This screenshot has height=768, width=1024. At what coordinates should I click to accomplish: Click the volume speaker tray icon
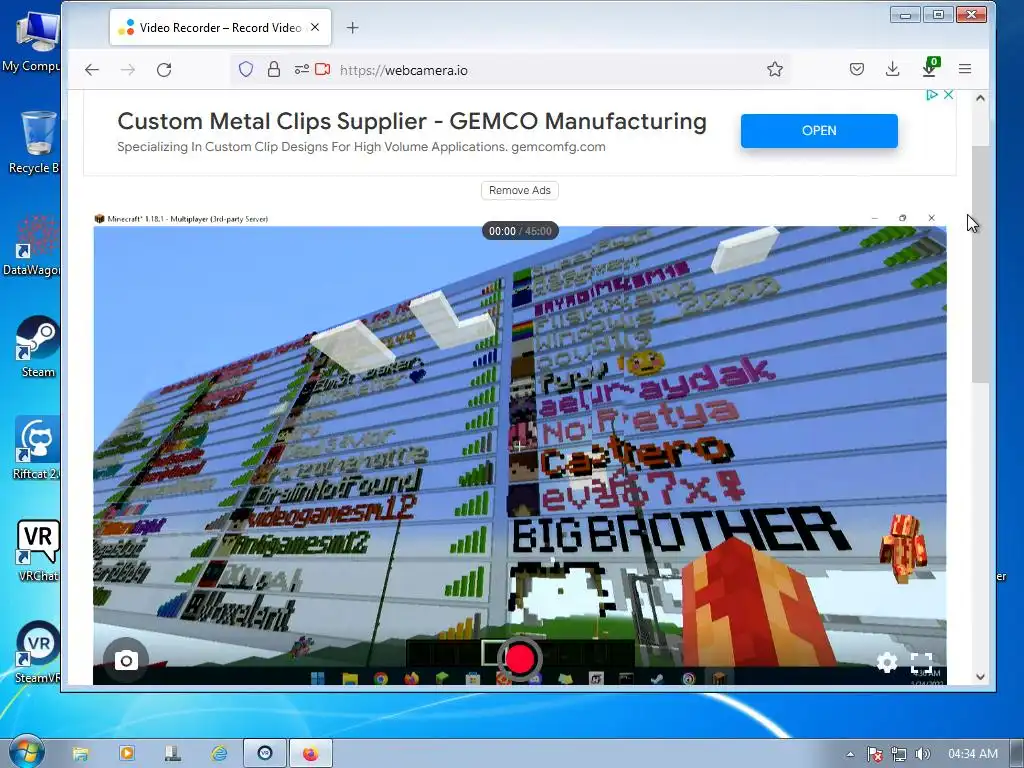(922, 754)
